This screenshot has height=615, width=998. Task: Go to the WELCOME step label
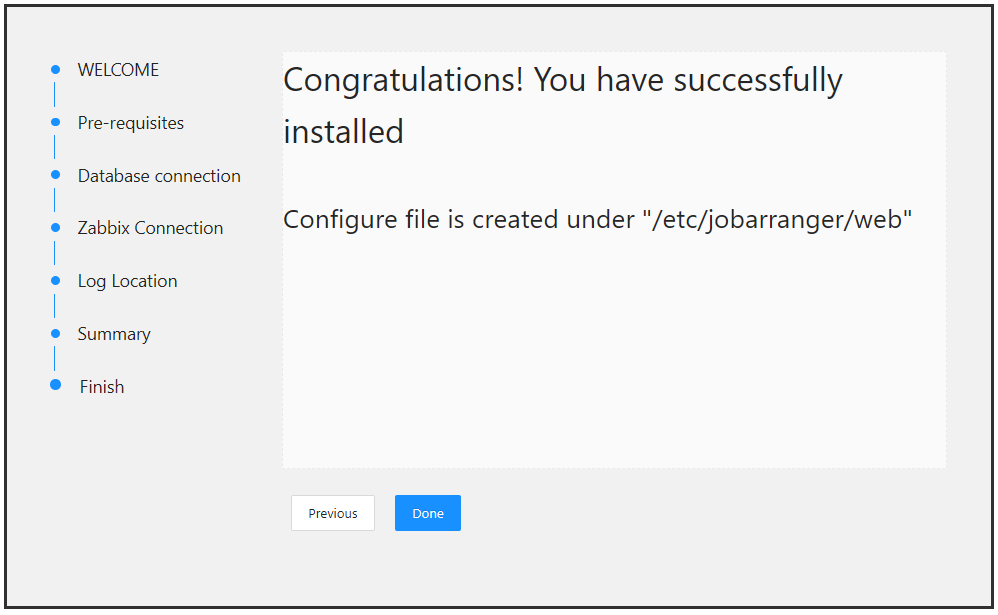(x=118, y=70)
